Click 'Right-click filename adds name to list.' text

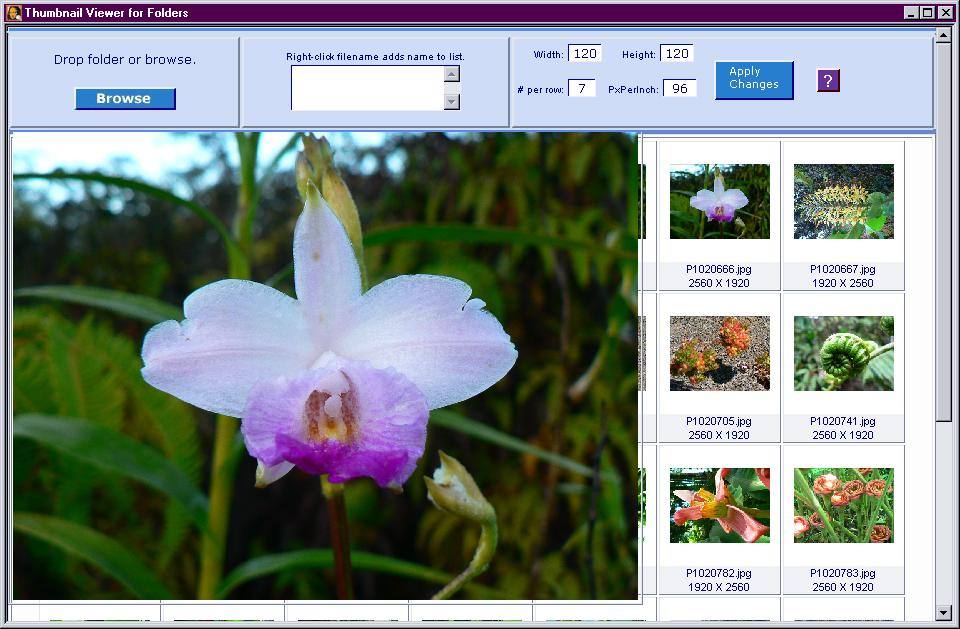pyautogui.click(x=375, y=56)
